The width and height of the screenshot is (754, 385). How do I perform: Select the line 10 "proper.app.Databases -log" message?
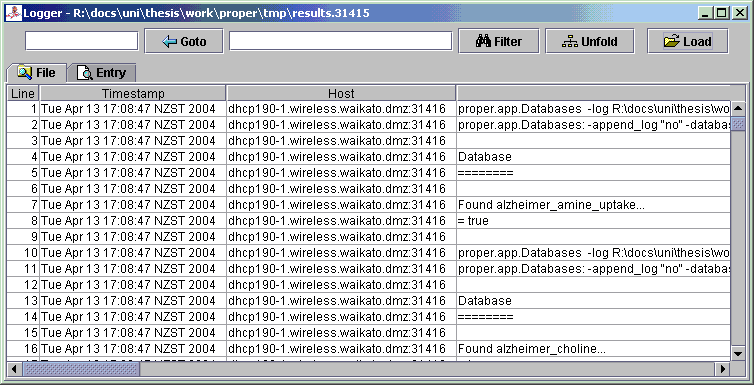point(593,253)
